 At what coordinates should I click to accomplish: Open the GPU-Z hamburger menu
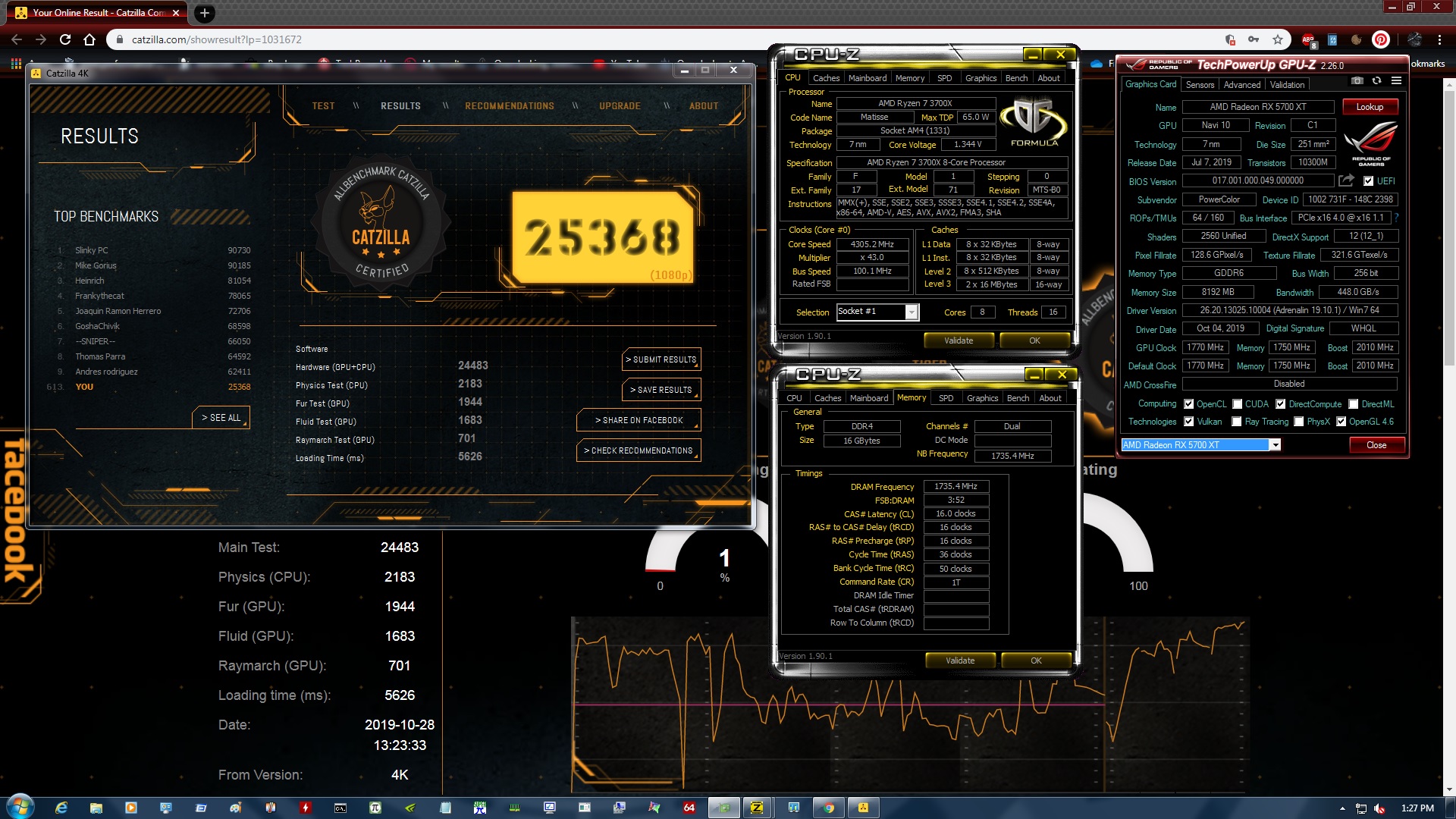[1396, 80]
